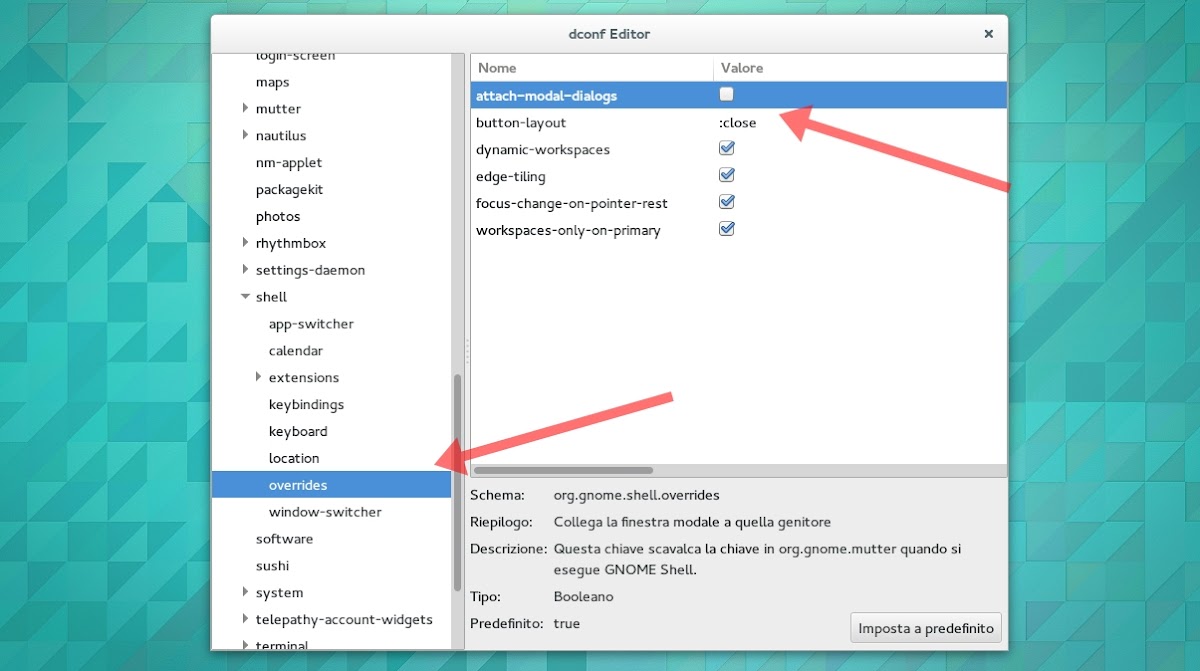Screen dimensions: 1200x671
Task: Select the workspaces-only-on-primary key name
Action: click(568, 230)
